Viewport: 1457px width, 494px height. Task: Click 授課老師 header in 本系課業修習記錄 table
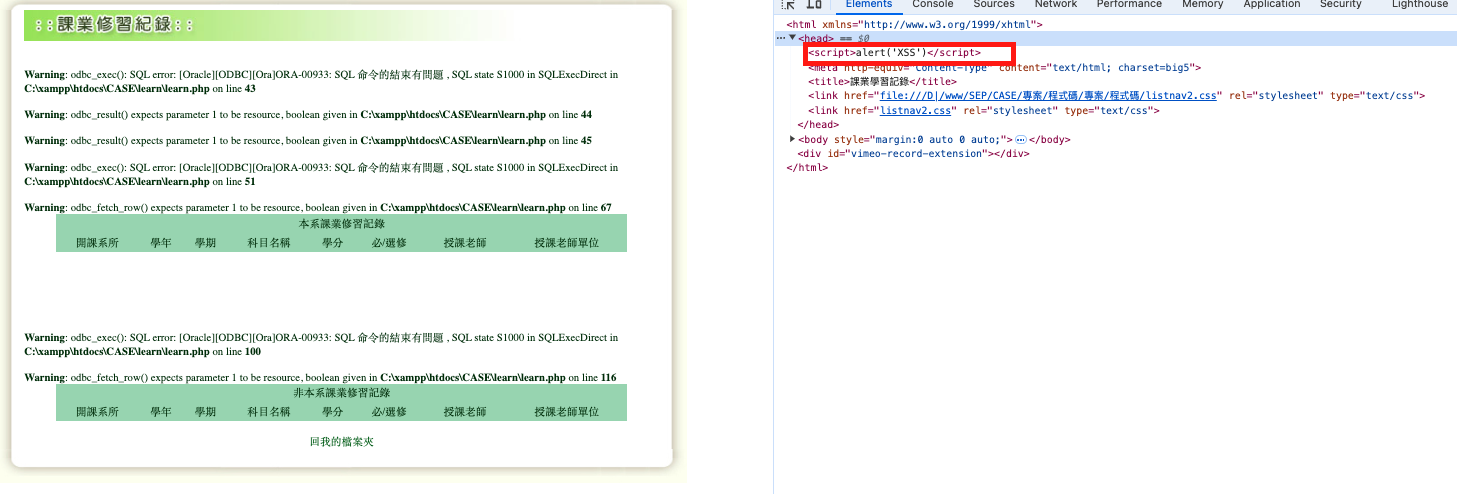pos(465,243)
